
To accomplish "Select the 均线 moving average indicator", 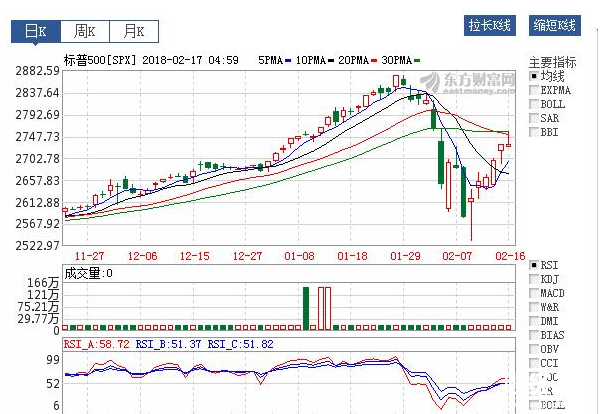I will [x=548, y=76].
